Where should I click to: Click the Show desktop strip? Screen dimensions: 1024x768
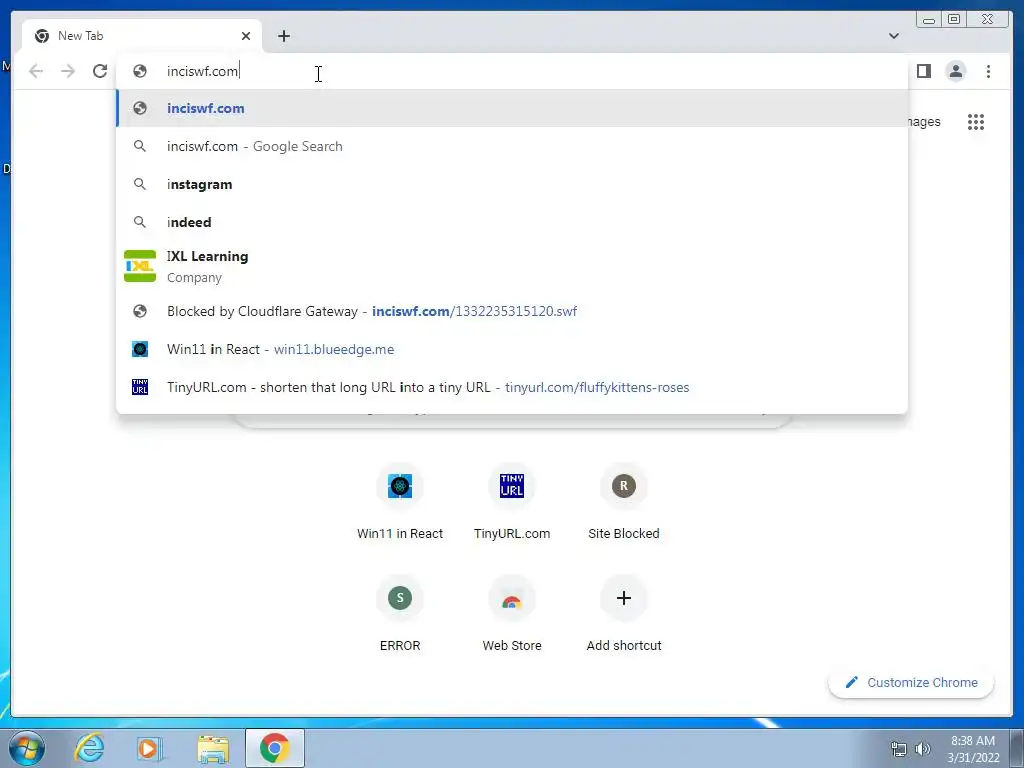tap(1017, 748)
